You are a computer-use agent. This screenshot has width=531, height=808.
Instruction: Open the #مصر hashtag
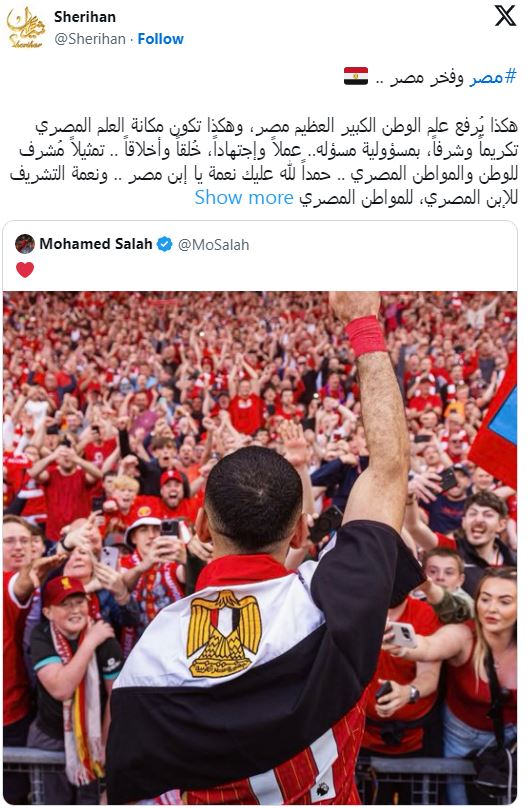(x=492, y=77)
